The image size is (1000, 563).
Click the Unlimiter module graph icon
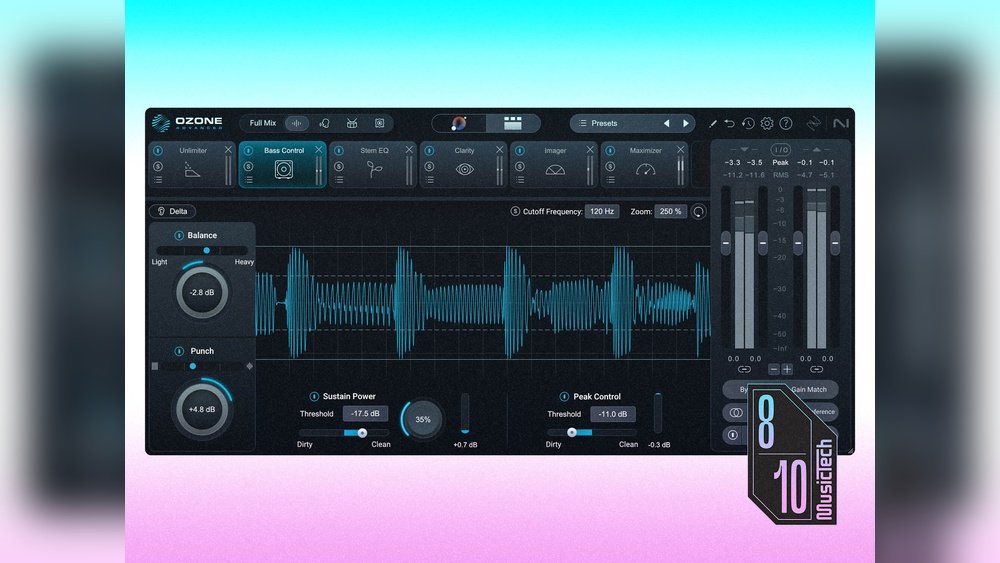click(x=192, y=170)
